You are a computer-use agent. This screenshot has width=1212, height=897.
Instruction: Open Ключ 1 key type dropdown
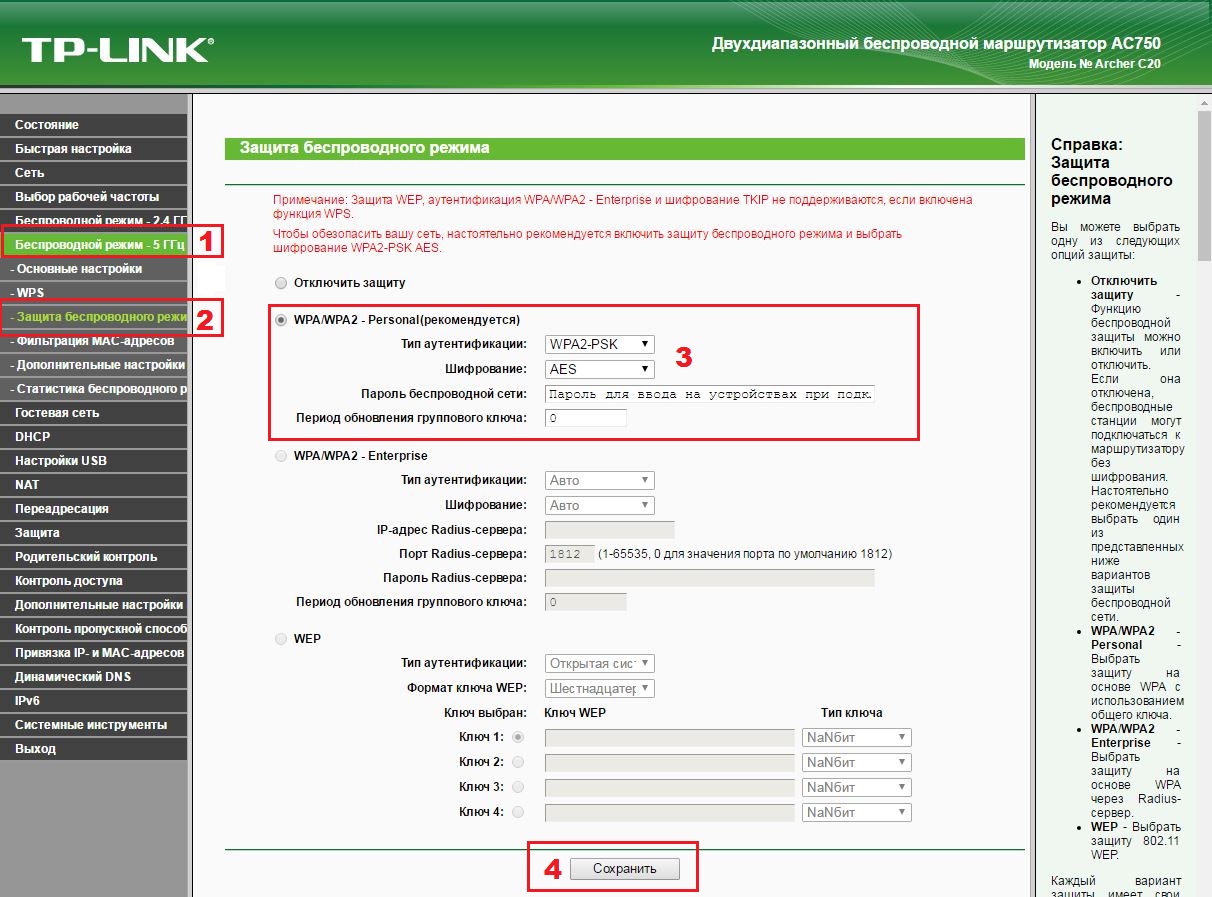[857, 737]
